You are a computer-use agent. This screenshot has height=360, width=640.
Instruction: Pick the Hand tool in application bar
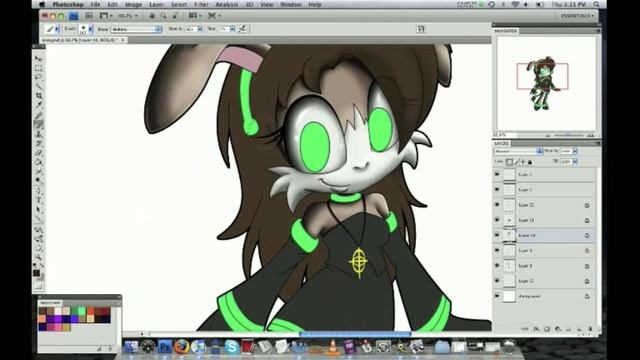click(x=152, y=16)
